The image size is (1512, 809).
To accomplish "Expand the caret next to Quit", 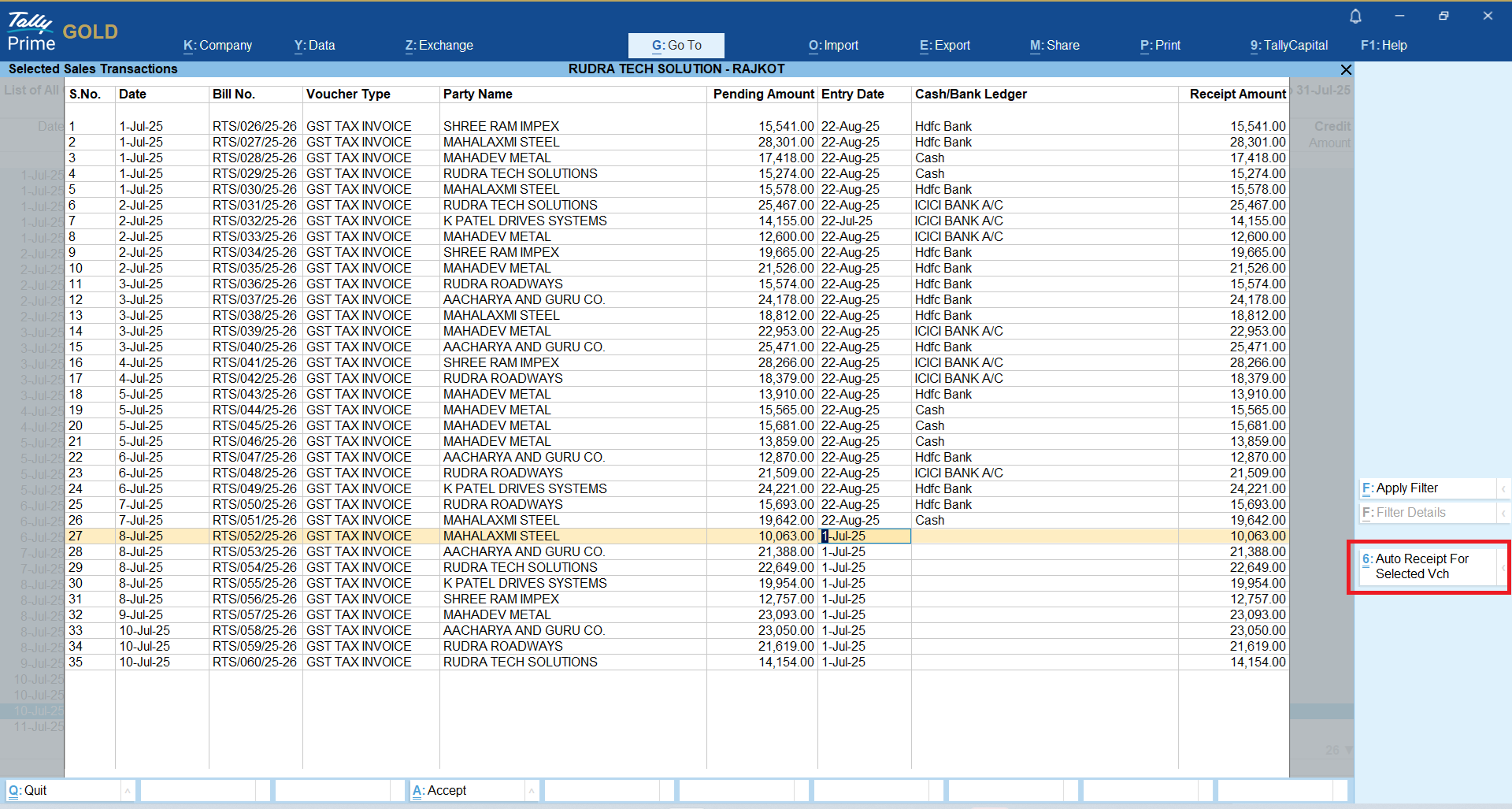I will point(128,790).
